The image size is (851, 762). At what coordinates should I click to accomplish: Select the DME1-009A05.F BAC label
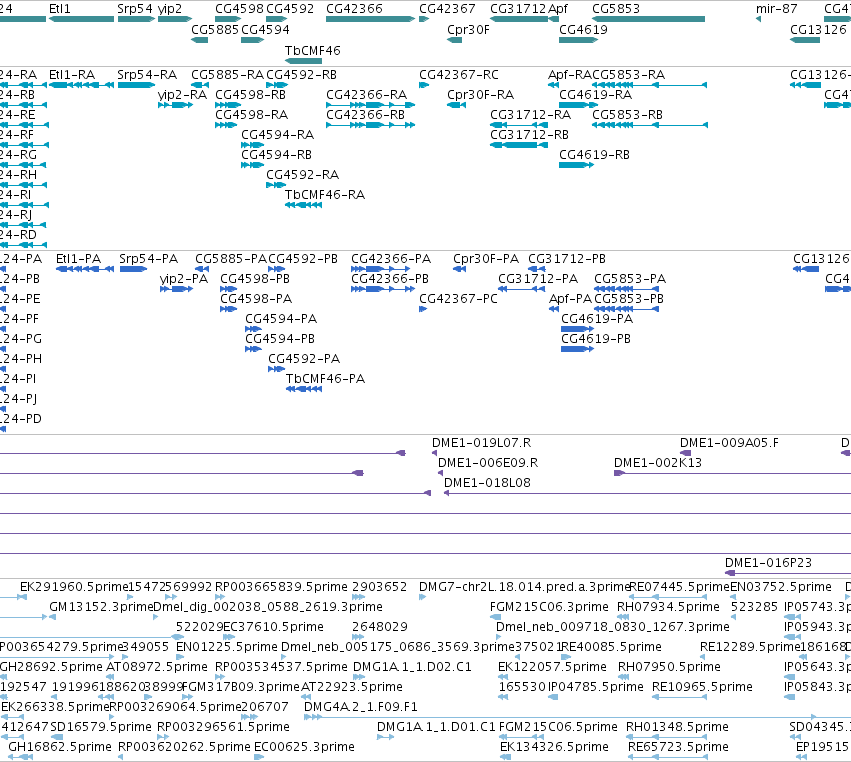729,443
